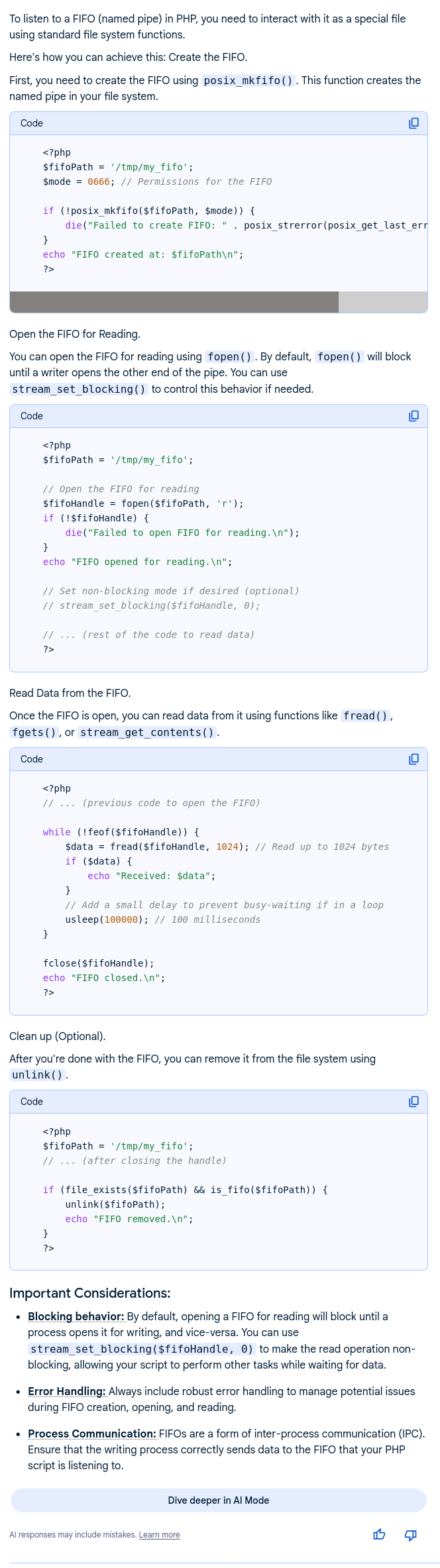Open the Error Handling link
Viewport: 440px width, 1568px height.
[x=67, y=1391]
